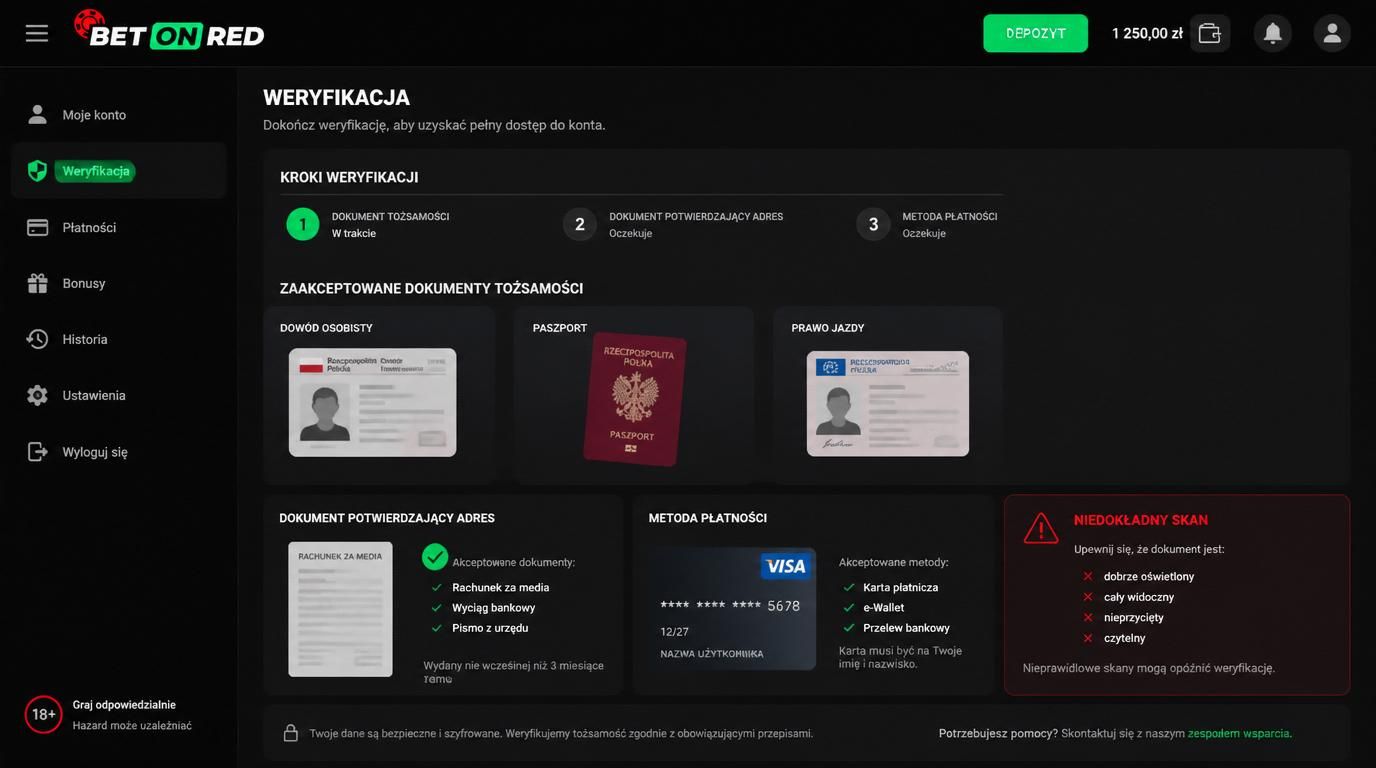
Task: Open the hamburger menu icon
Action: click(37, 33)
